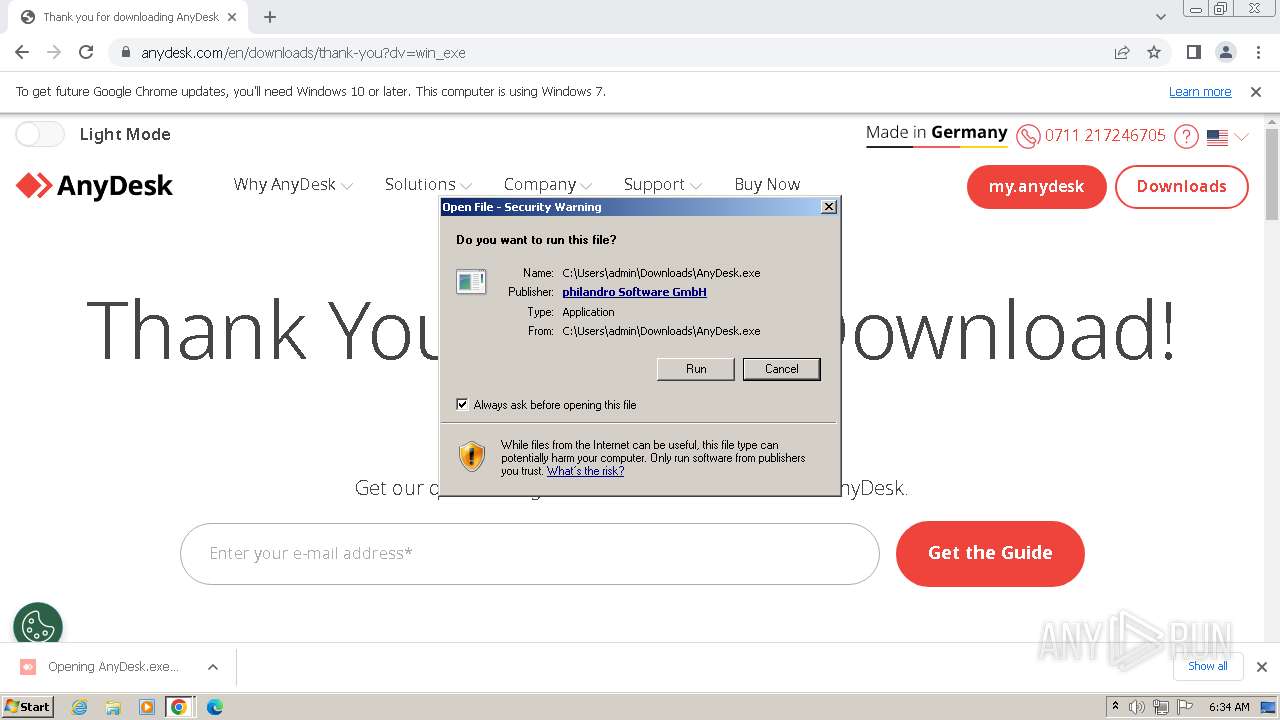The width and height of the screenshot is (1280, 720).
Task: Open Chrome's three-dot menu
Action: pos(1256,52)
